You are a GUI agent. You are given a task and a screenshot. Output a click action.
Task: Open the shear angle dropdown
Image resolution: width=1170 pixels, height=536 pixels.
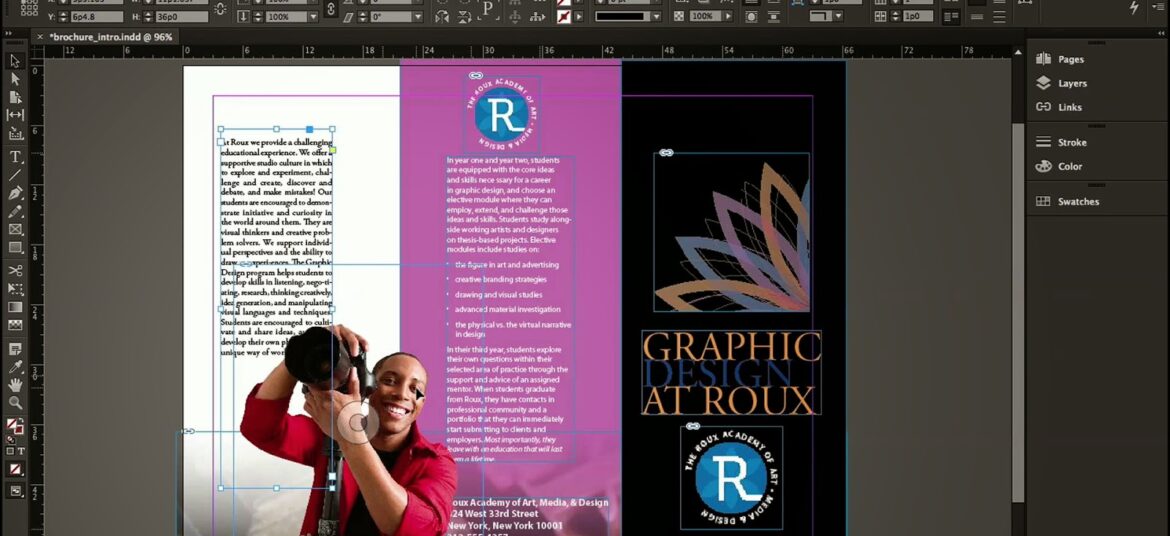[x=417, y=16]
